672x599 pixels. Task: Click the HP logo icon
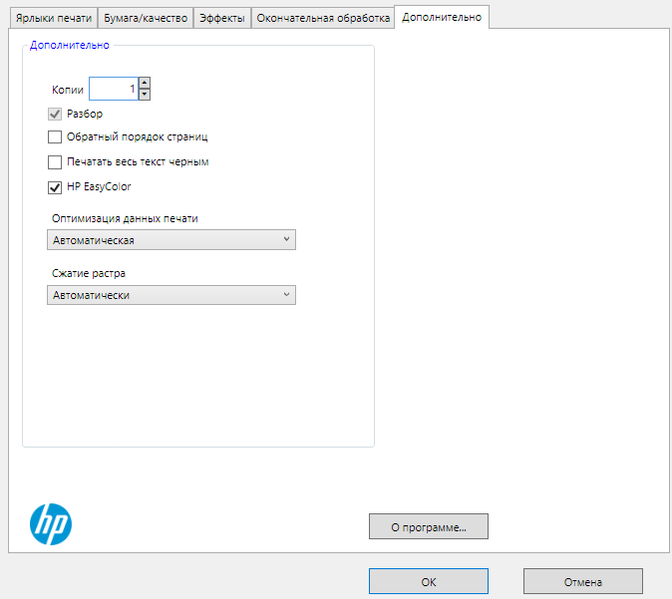click(x=51, y=523)
